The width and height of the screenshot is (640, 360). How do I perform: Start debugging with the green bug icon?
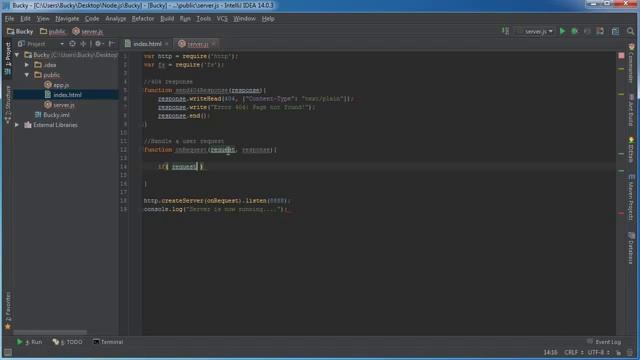click(x=574, y=31)
